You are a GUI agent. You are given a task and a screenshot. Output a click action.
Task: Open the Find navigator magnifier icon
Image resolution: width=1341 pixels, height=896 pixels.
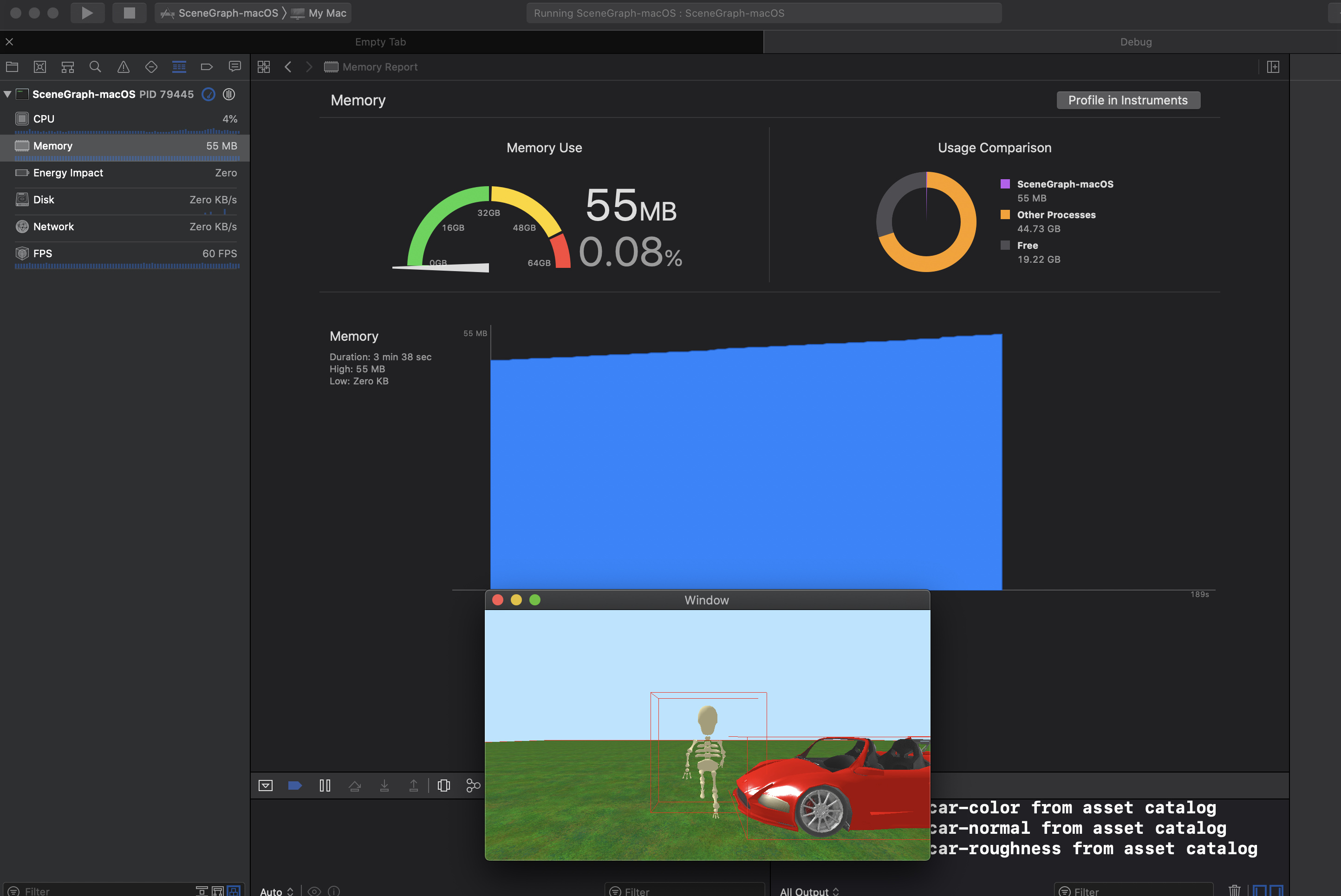[x=95, y=67]
